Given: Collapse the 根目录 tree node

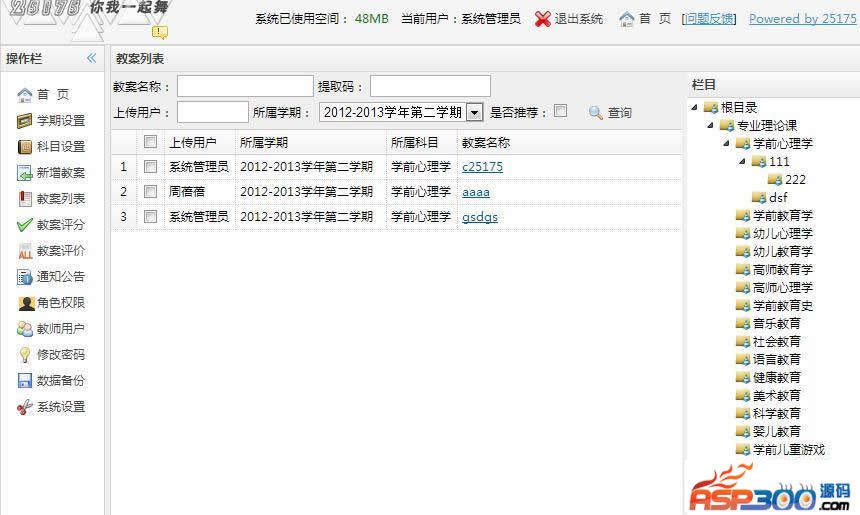Looking at the screenshot, I should 694,107.
